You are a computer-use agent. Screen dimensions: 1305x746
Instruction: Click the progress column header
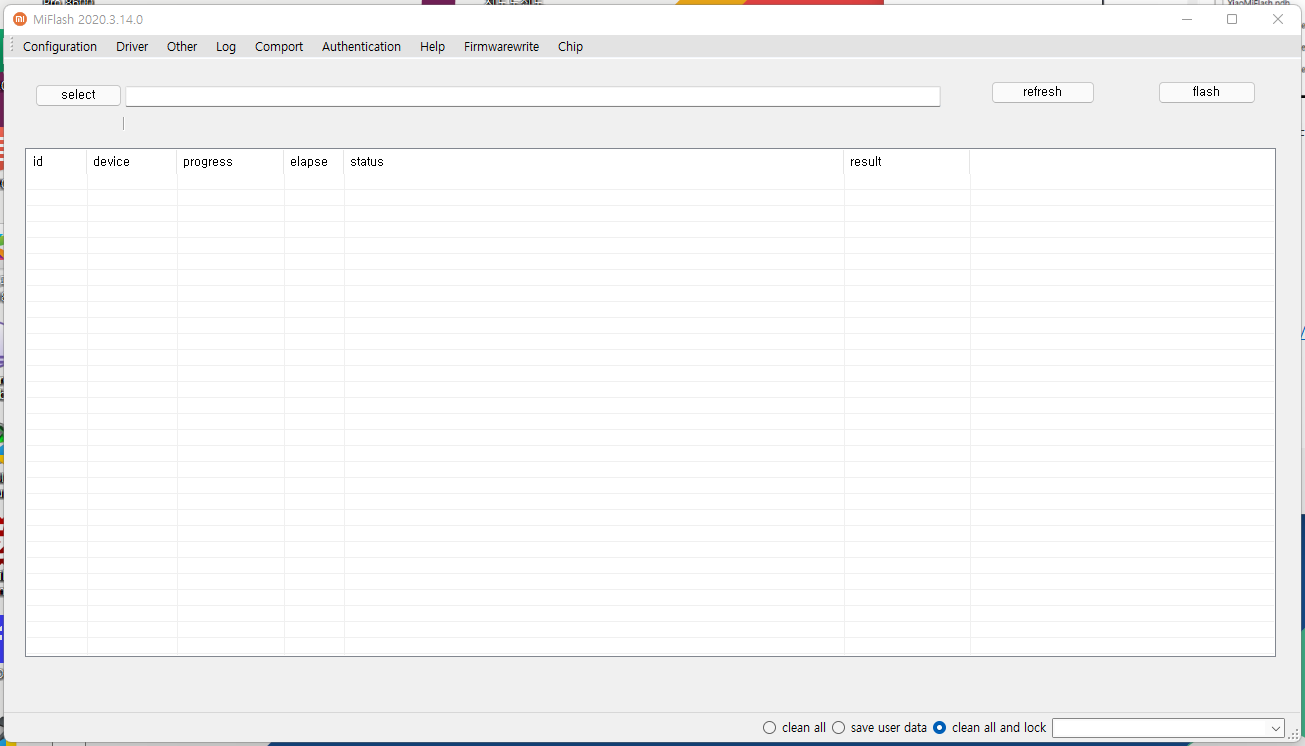click(230, 162)
